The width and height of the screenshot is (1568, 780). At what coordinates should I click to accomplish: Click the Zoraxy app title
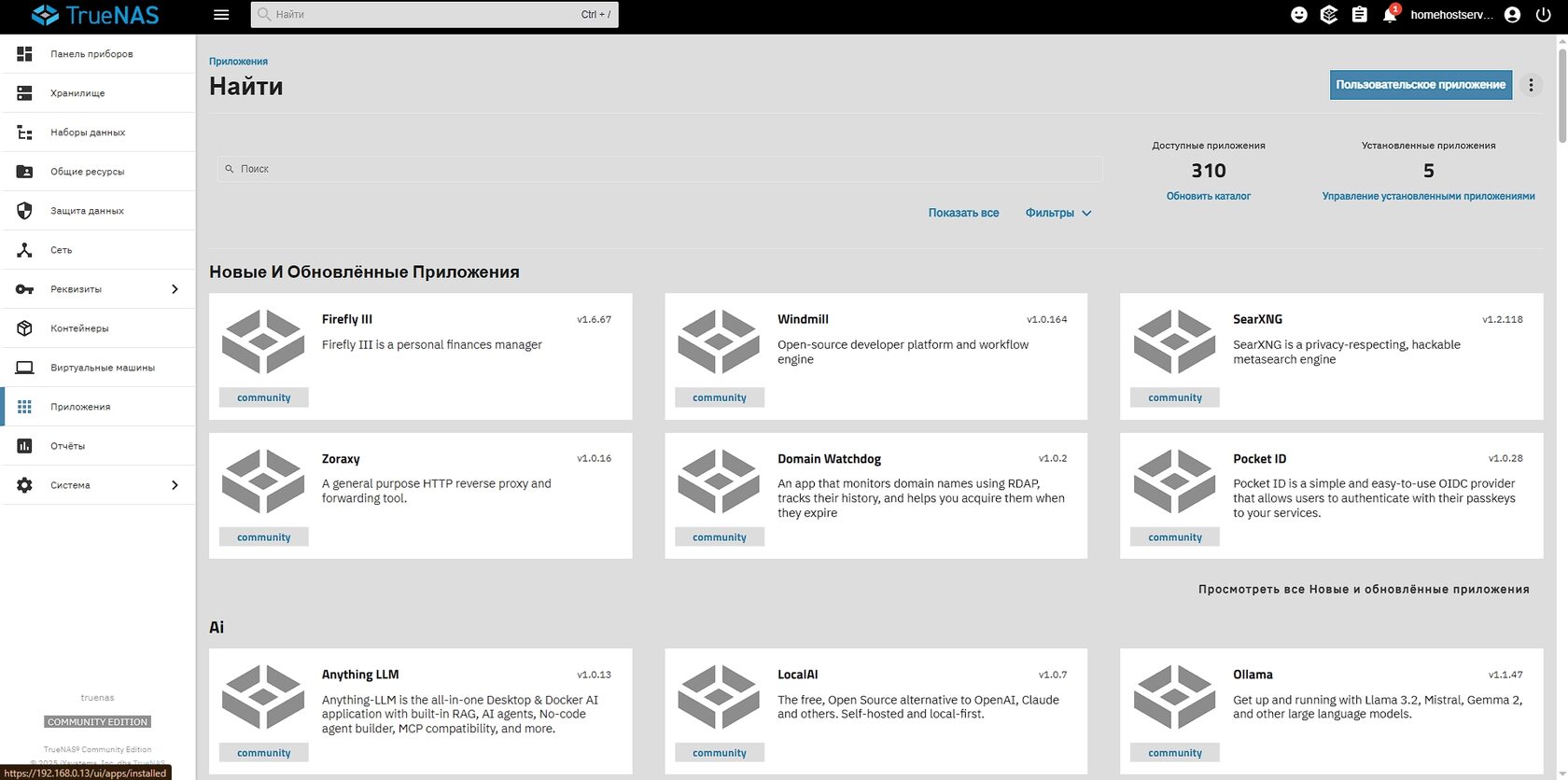(341, 459)
